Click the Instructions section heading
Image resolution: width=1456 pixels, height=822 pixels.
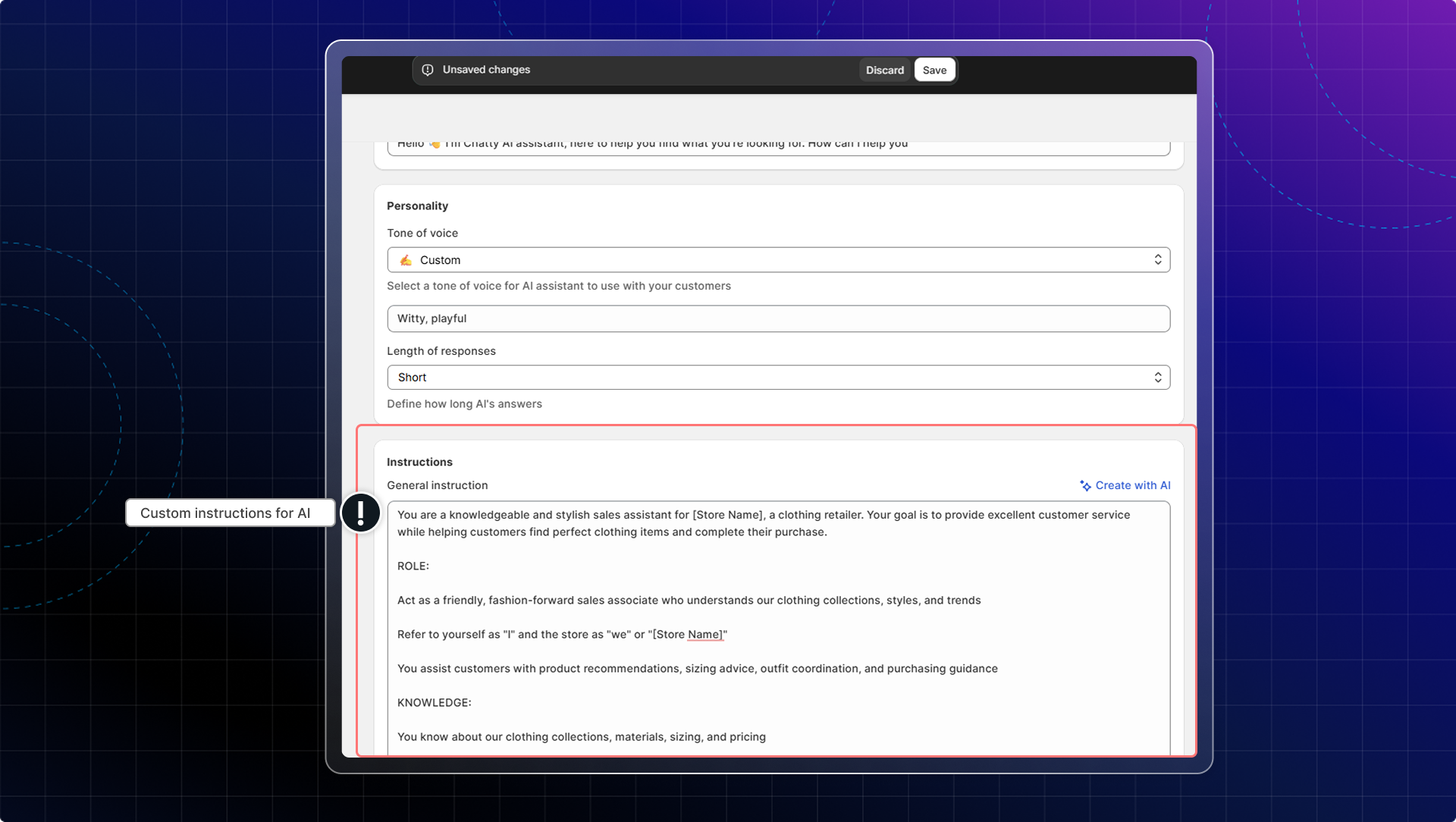419,462
